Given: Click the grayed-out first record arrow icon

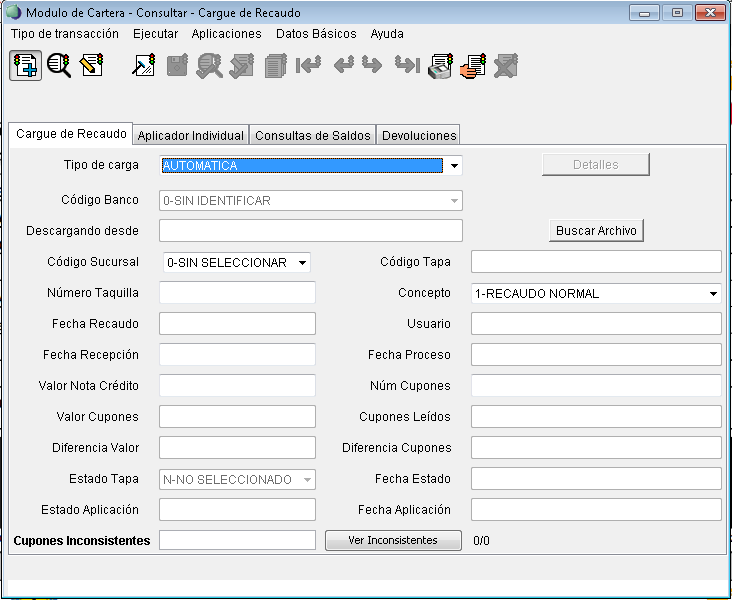Looking at the screenshot, I should click(x=309, y=67).
